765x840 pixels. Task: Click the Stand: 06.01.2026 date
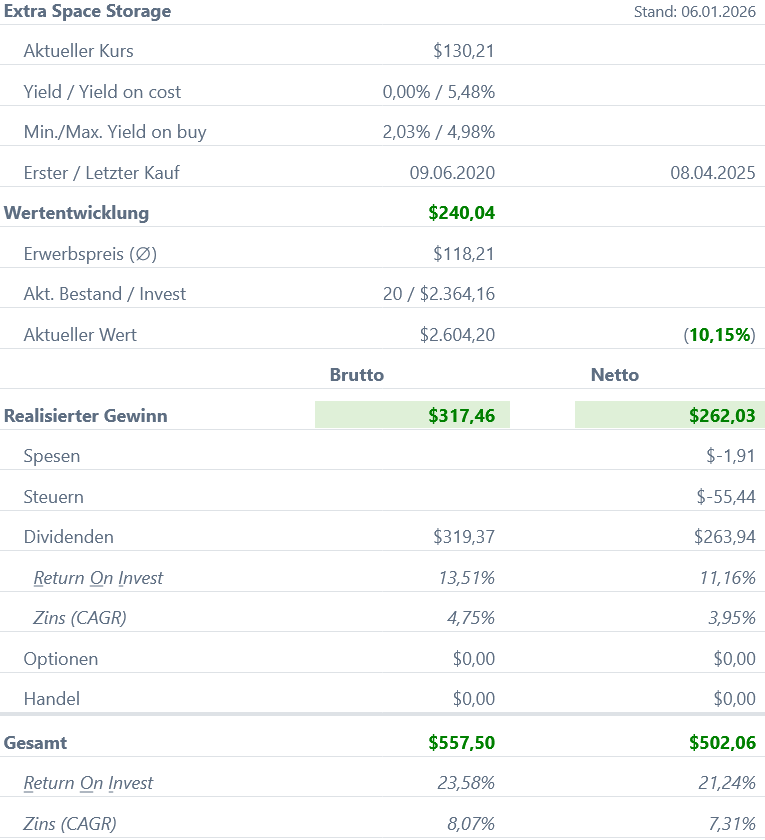click(x=694, y=12)
